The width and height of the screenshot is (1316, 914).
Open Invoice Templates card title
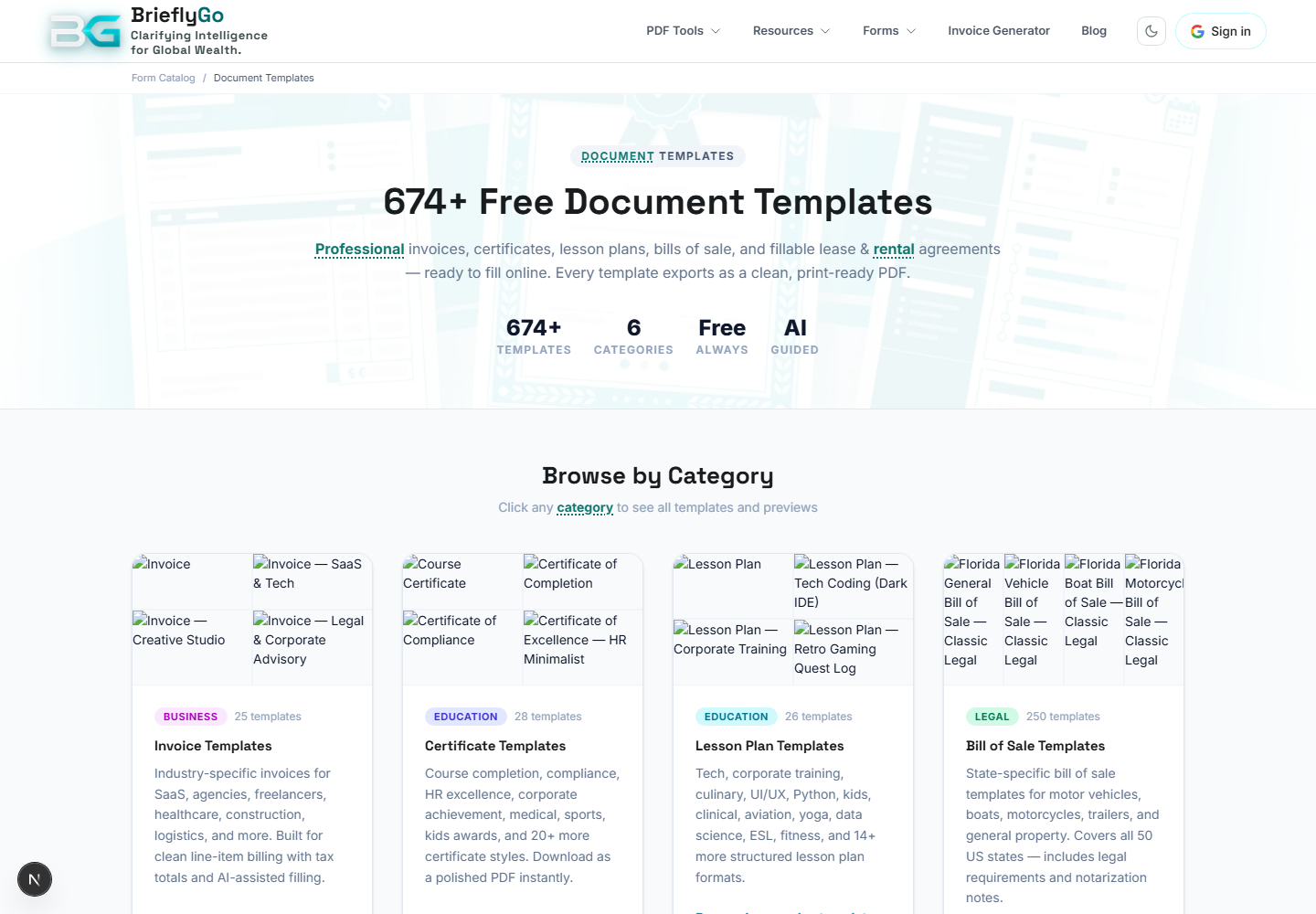click(x=213, y=746)
